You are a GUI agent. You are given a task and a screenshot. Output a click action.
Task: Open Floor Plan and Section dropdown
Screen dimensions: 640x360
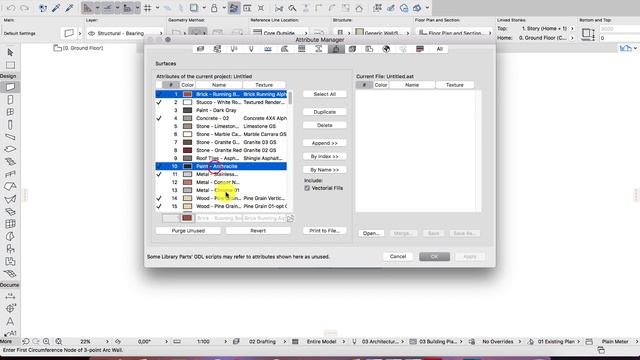[455, 33]
